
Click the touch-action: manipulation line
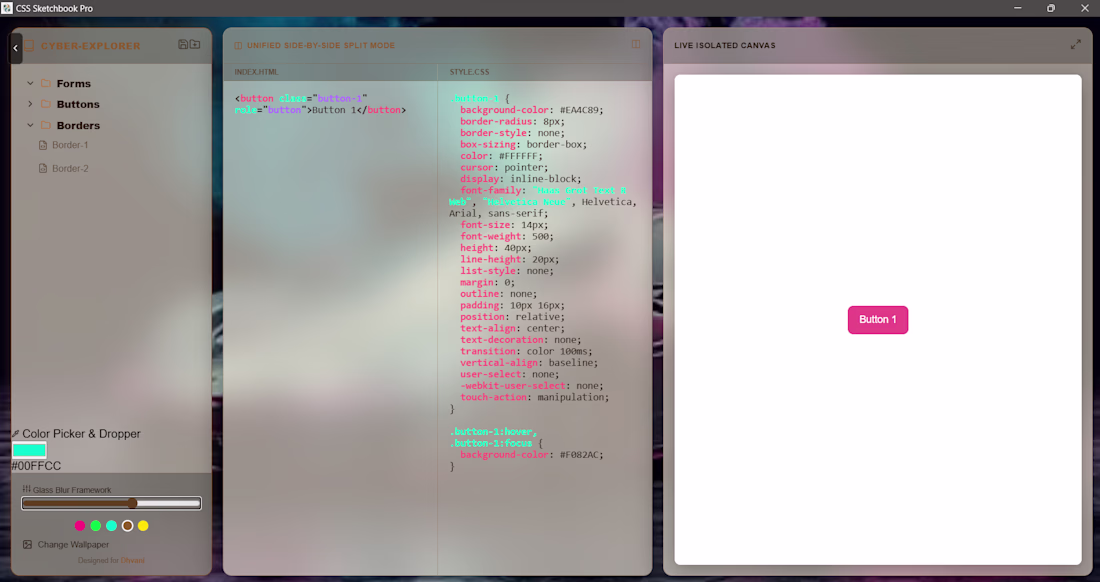tap(535, 398)
